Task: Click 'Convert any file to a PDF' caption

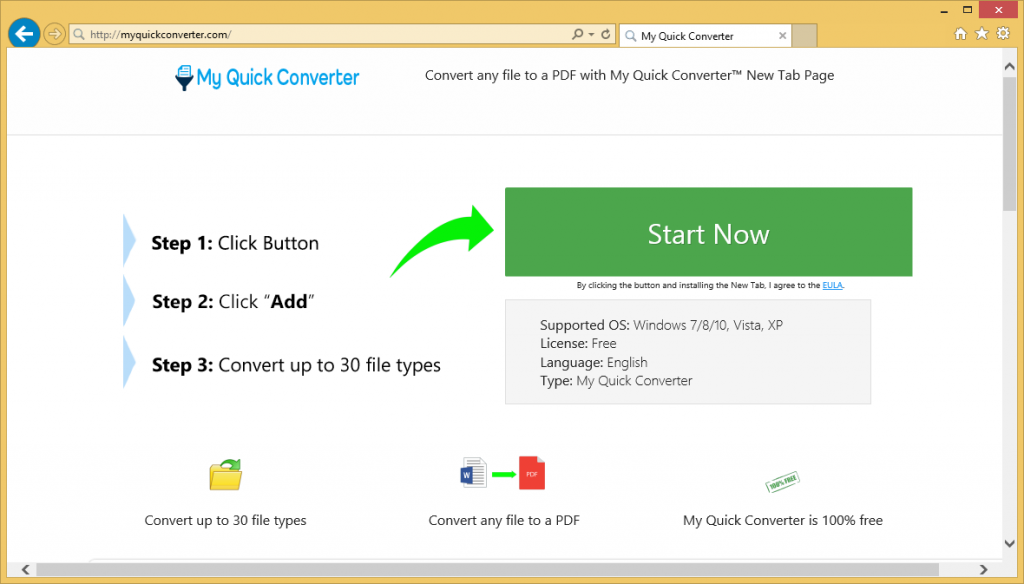Action: pos(504,521)
